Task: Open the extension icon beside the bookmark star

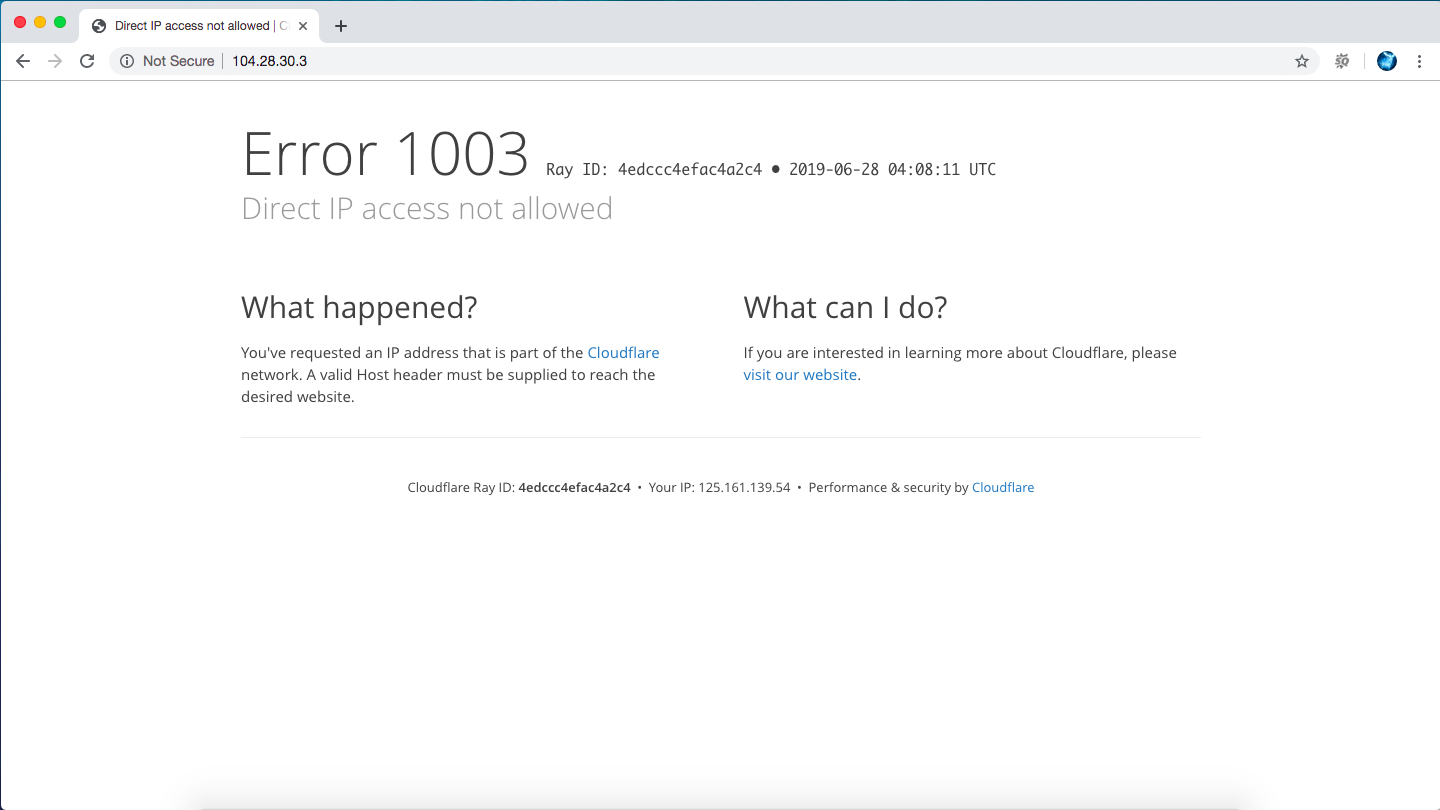Action: pyautogui.click(x=1342, y=61)
